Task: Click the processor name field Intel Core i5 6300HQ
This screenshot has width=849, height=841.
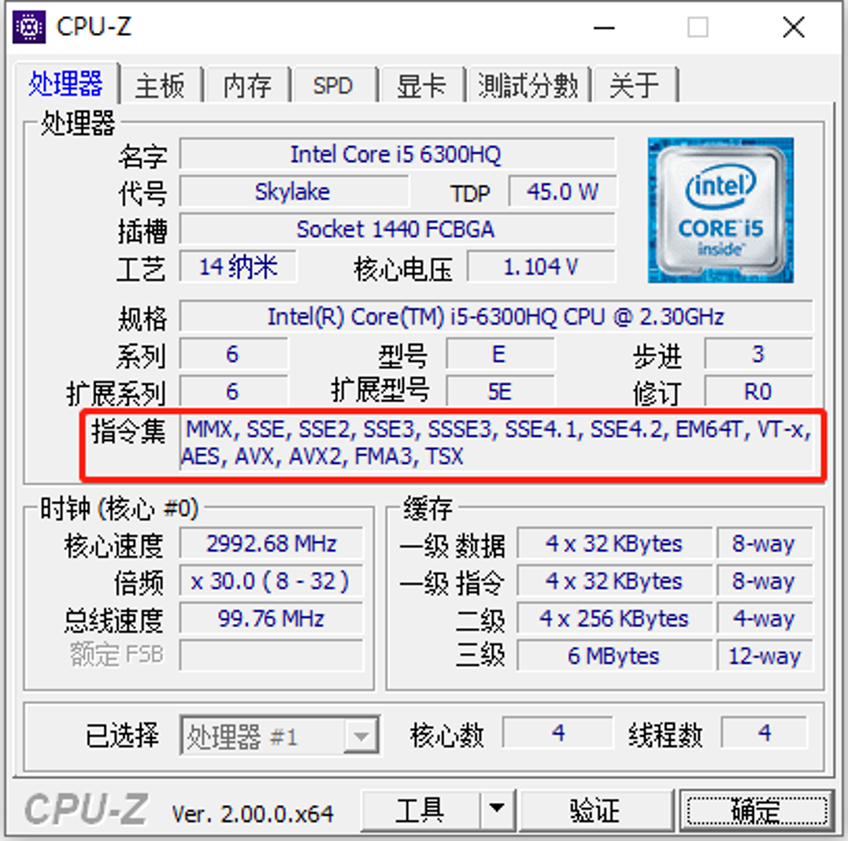Action: (397, 154)
